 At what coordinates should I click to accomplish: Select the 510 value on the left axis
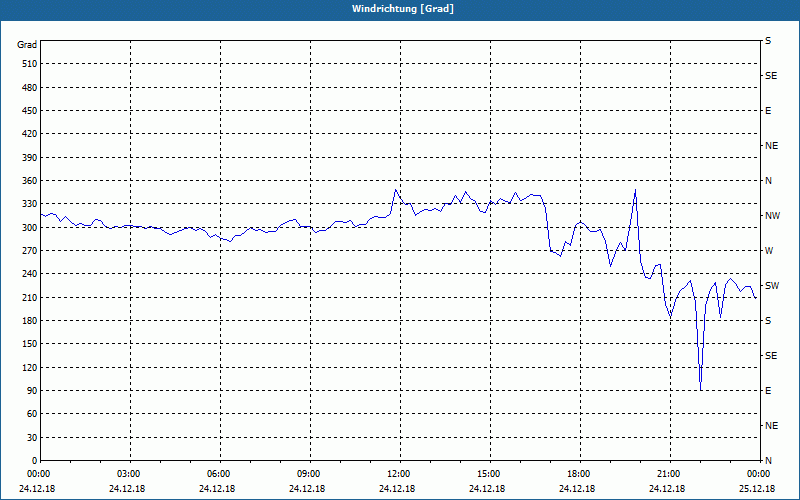30,64
